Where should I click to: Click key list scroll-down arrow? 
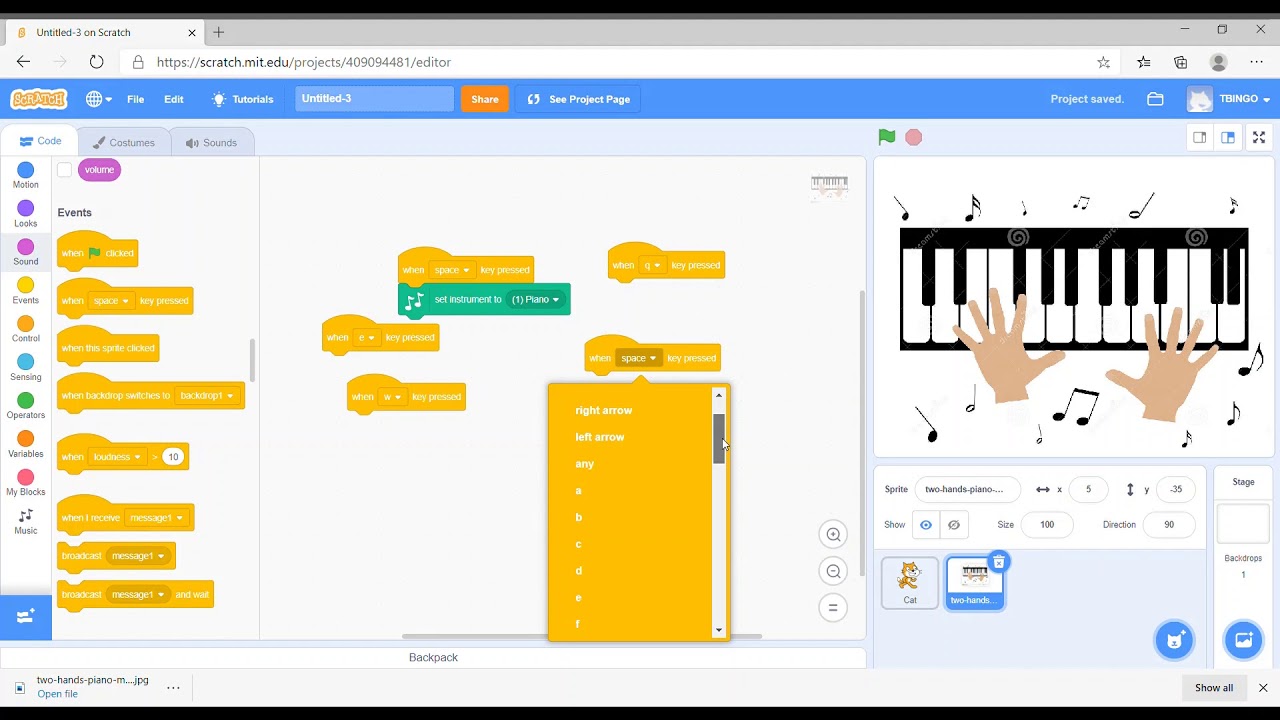[718, 631]
